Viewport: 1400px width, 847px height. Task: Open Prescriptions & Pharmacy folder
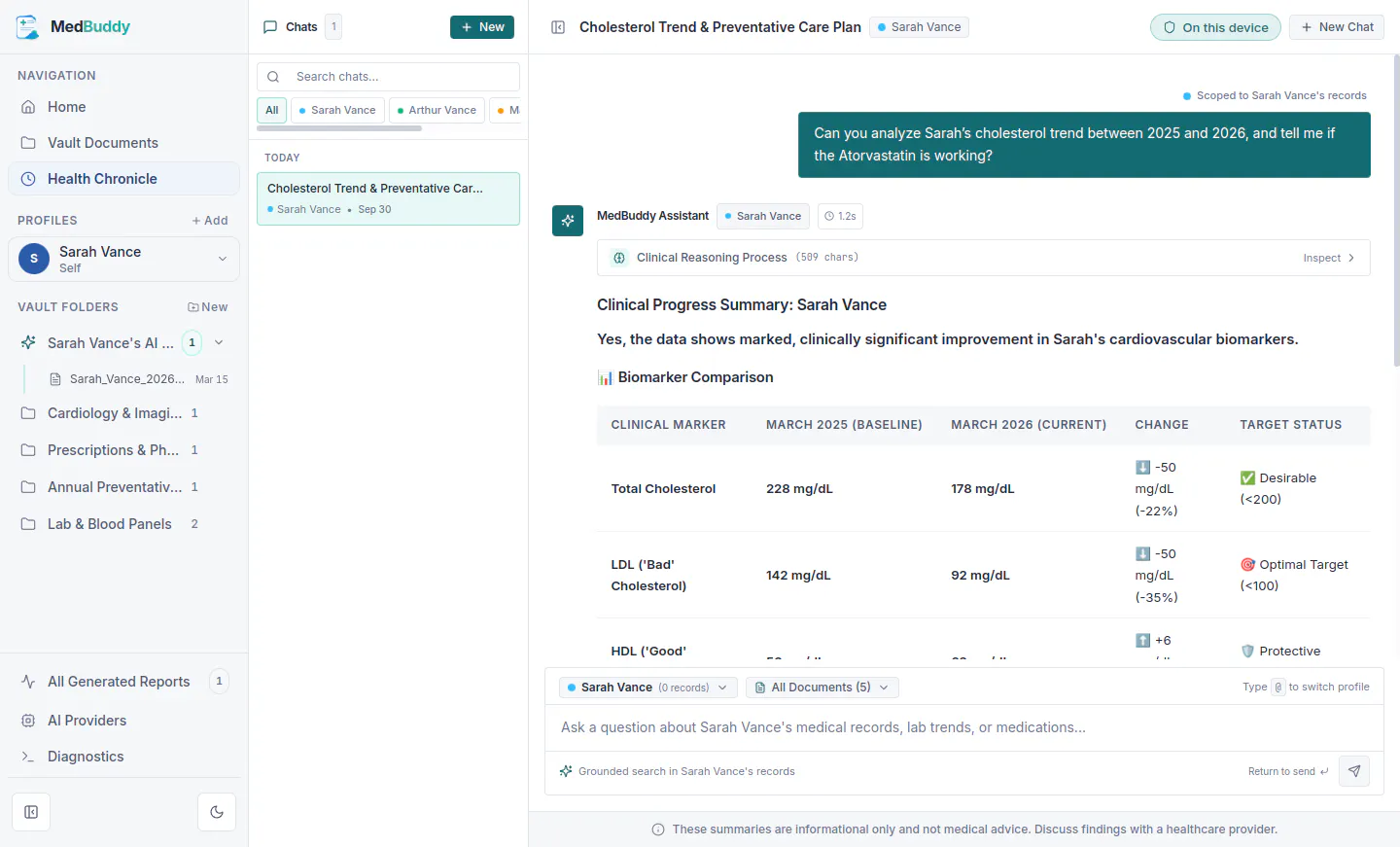point(123,450)
